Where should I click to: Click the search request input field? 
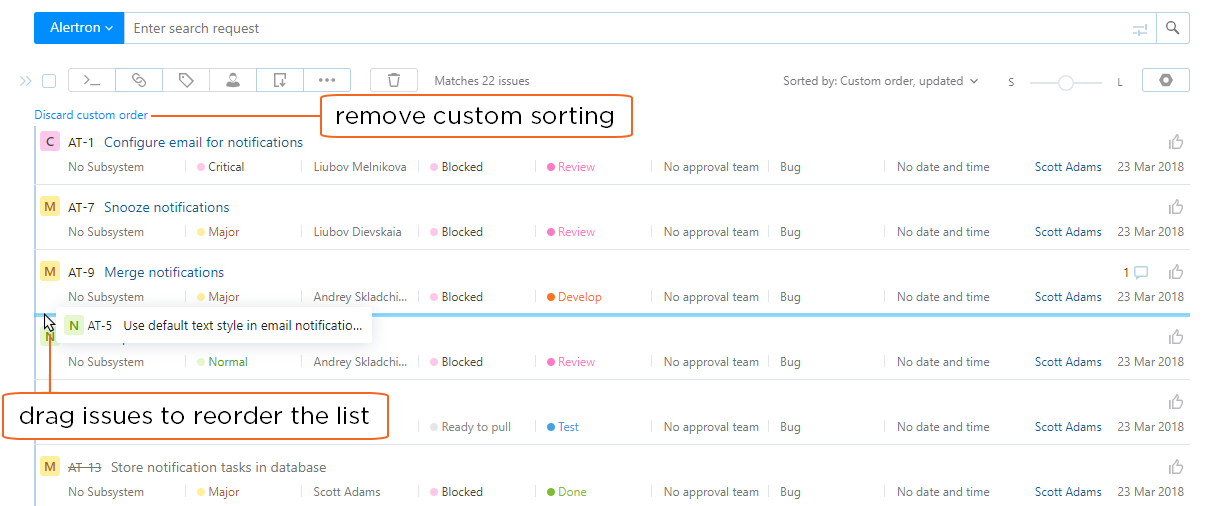coord(620,29)
